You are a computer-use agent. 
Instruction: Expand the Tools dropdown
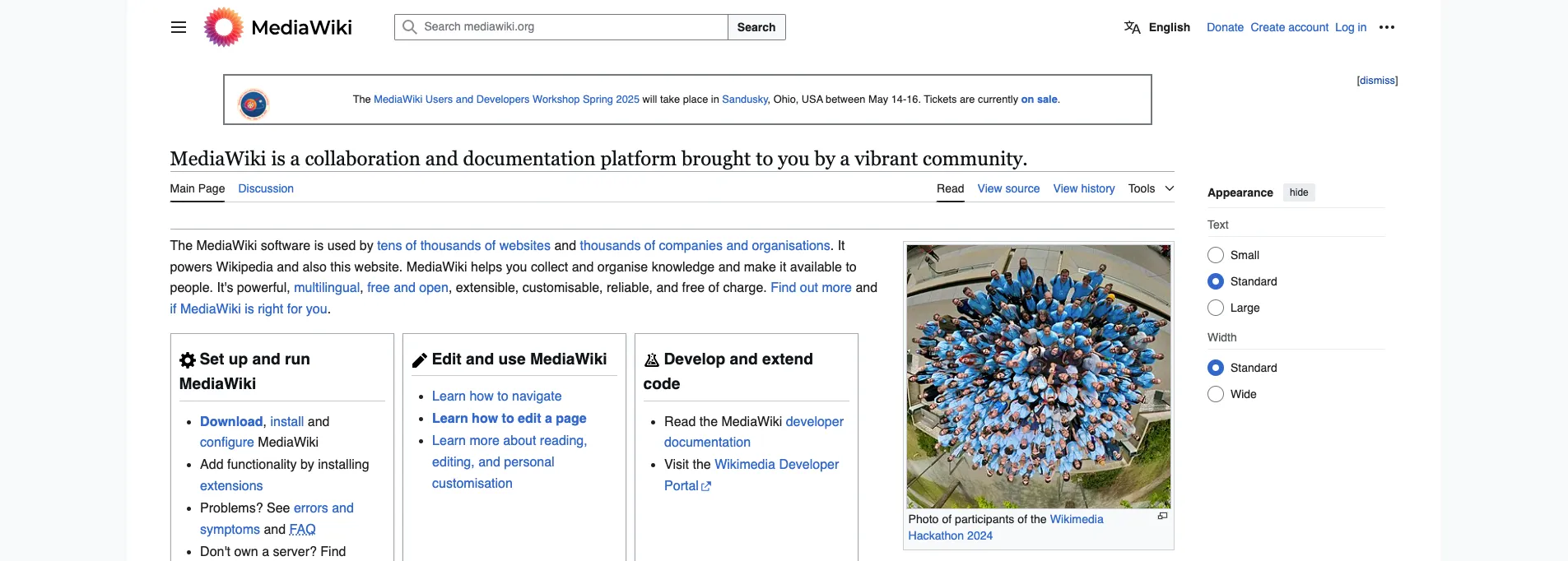1151,188
